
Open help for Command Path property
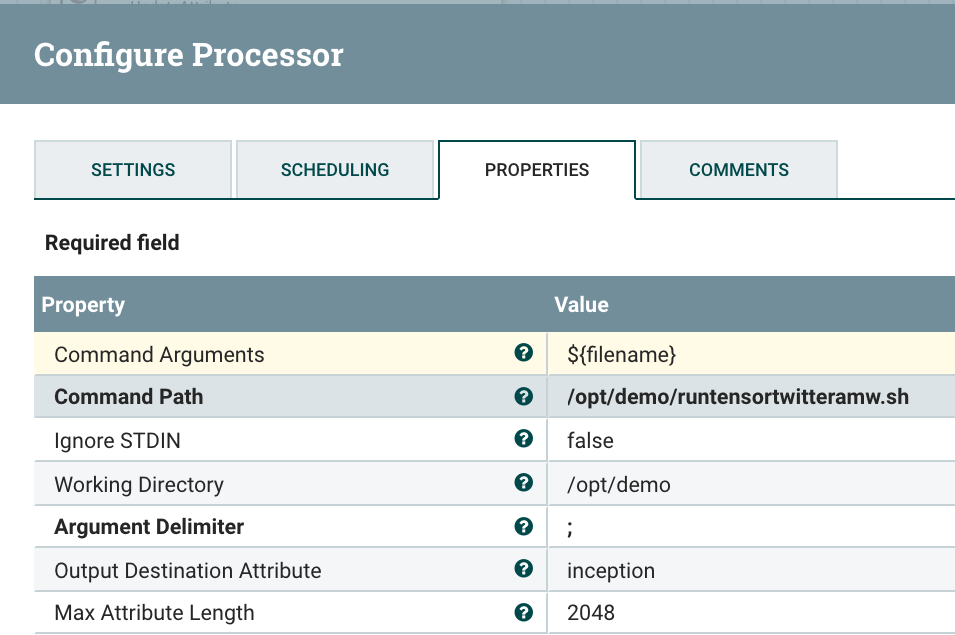[524, 397]
